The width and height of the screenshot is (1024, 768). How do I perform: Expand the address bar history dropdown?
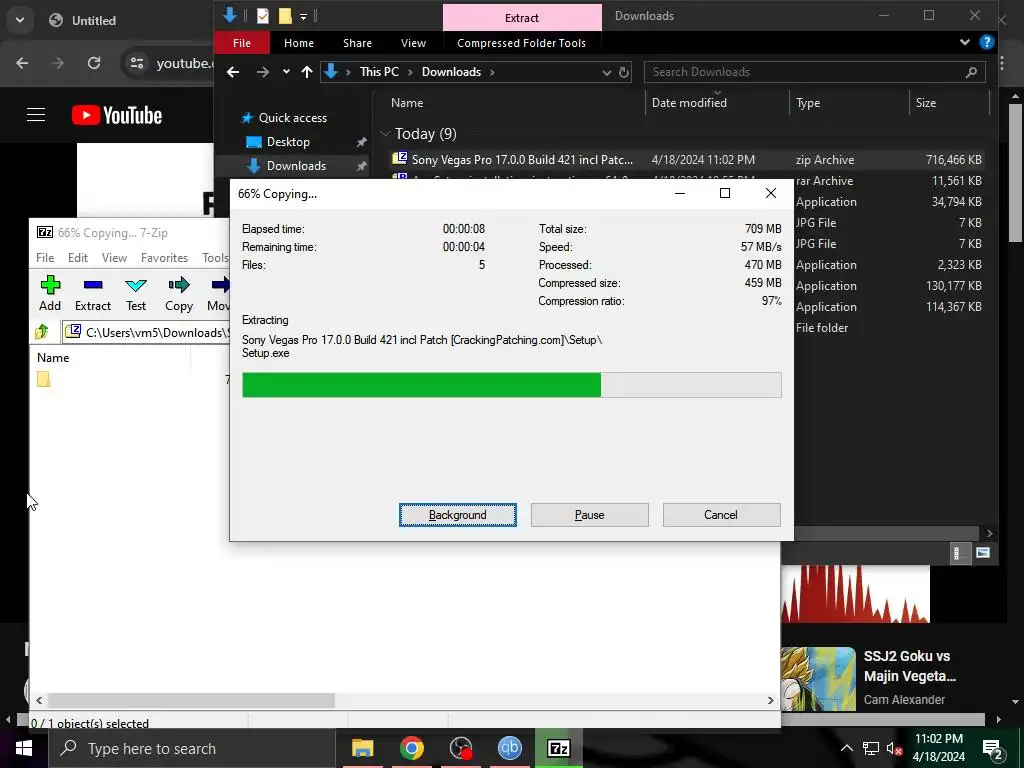click(x=606, y=72)
